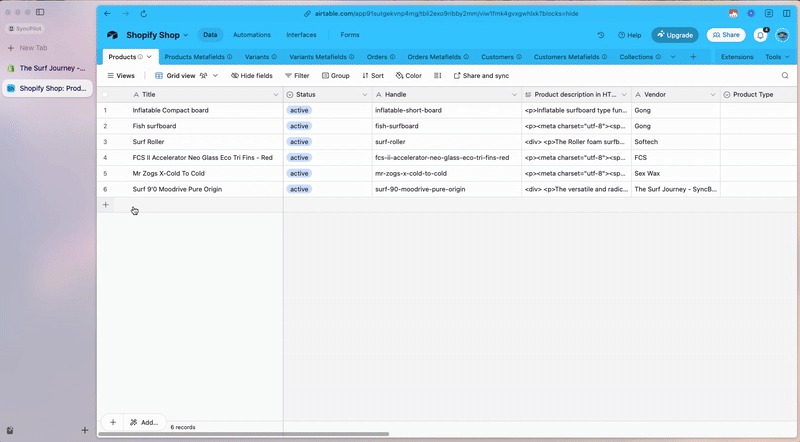The height and width of the screenshot is (442, 800).
Task: Click the purple browser extension icon
Action: point(751,14)
